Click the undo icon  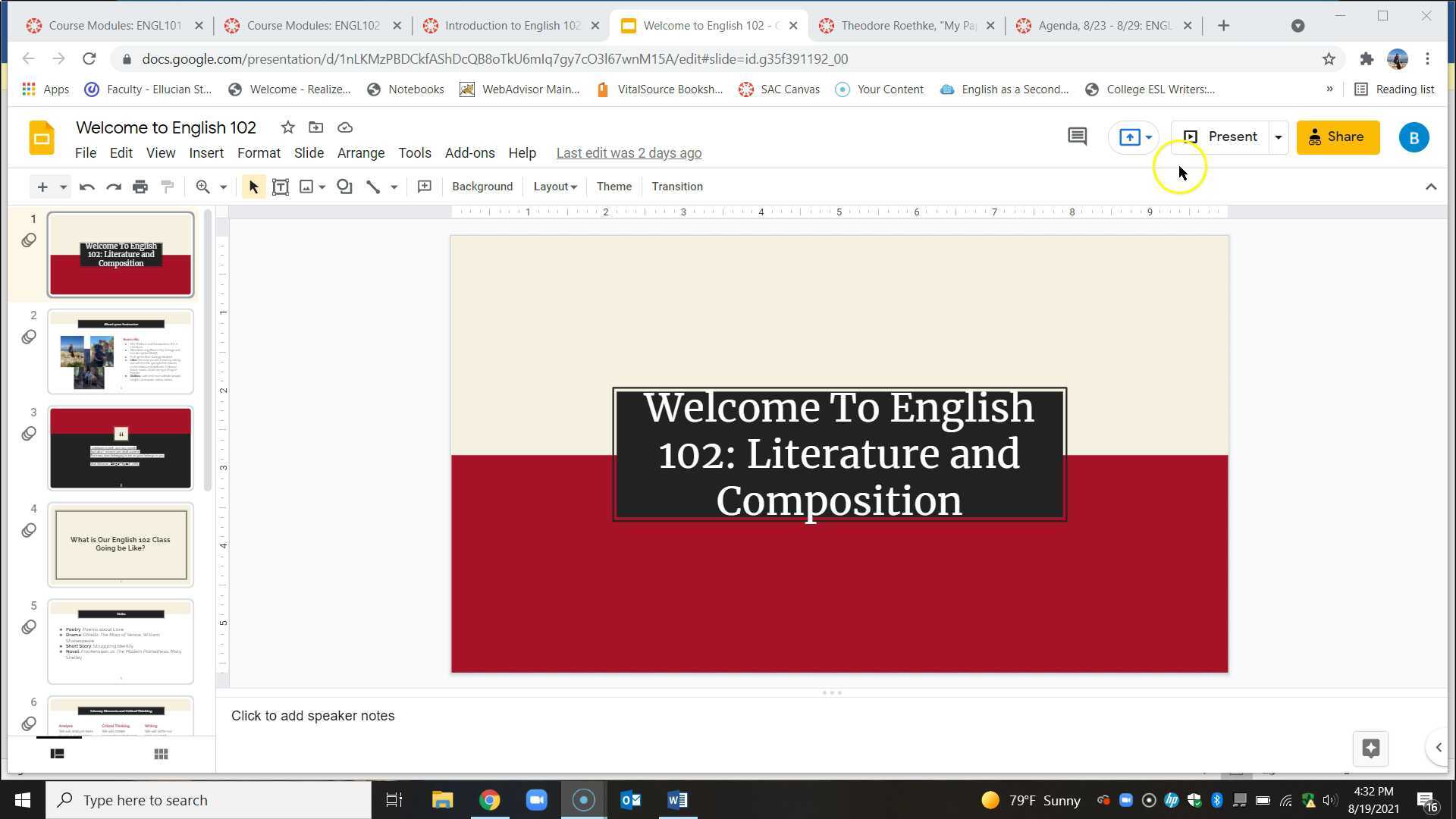86,187
